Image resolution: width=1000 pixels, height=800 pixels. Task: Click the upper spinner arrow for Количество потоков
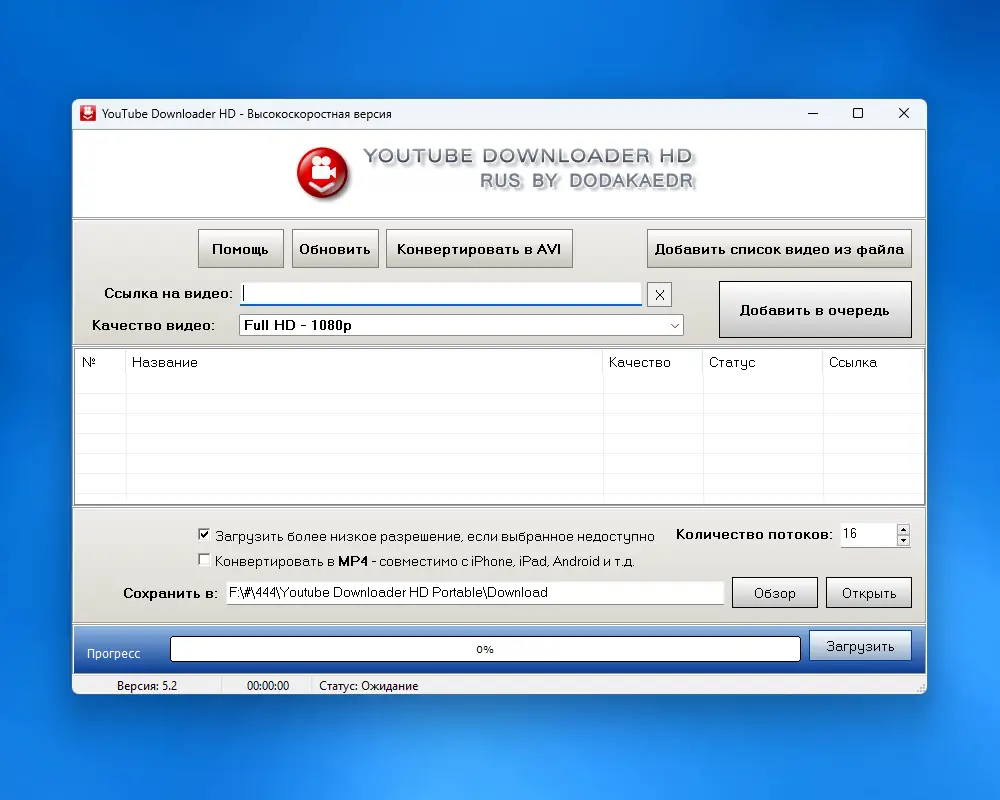(903, 528)
